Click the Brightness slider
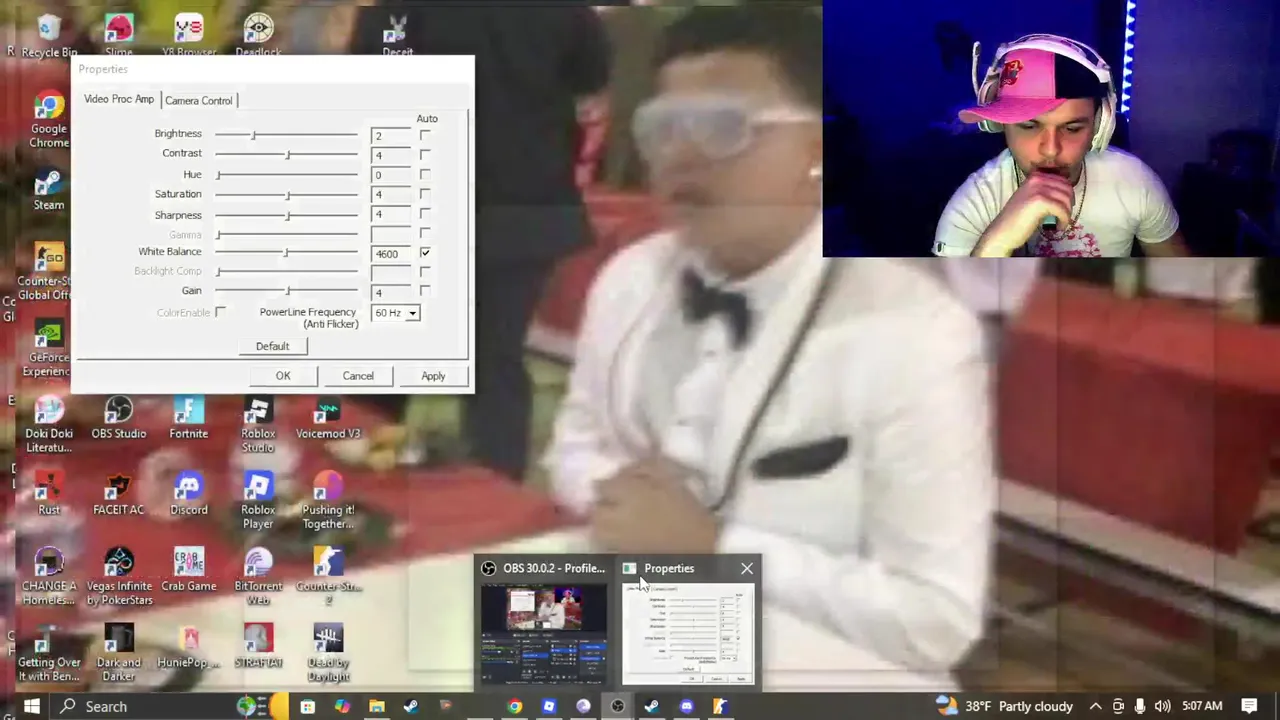The height and width of the screenshot is (720, 1280). pyautogui.click(x=286, y=134)
